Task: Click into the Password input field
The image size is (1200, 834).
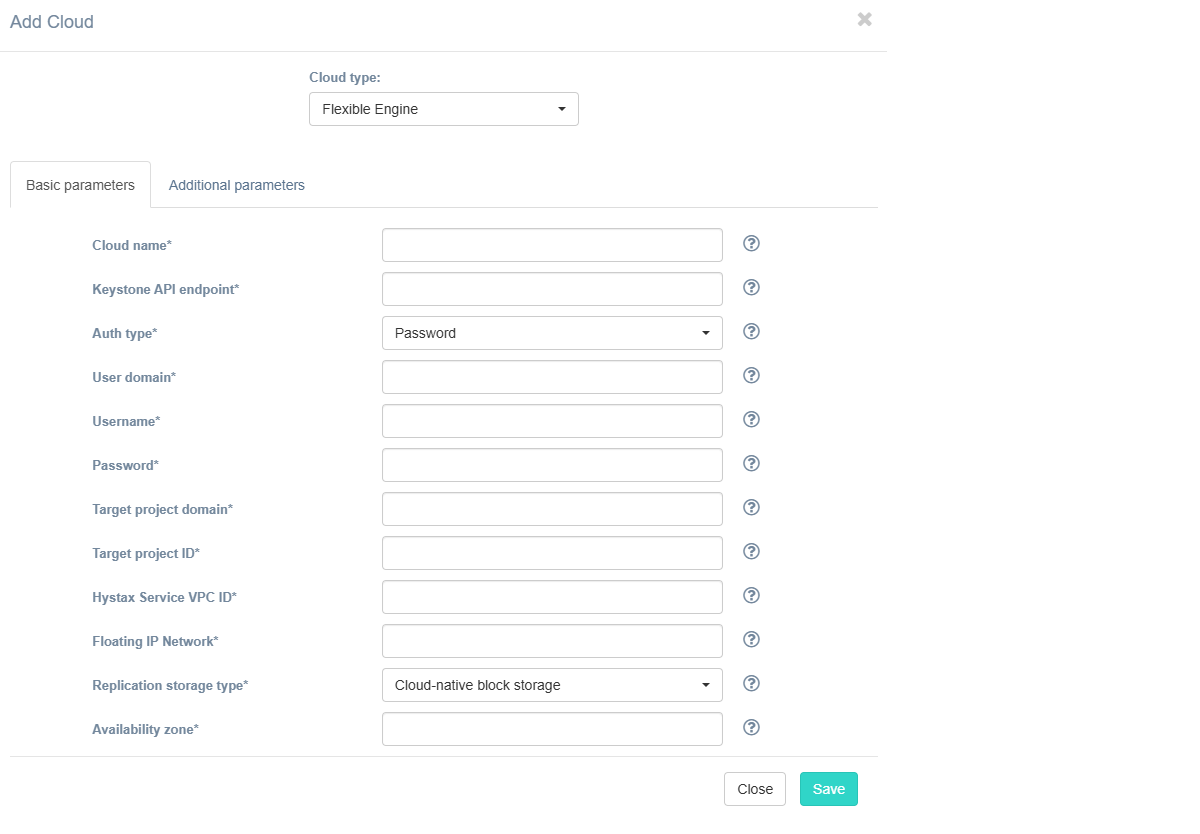Action: coord(552,465)
